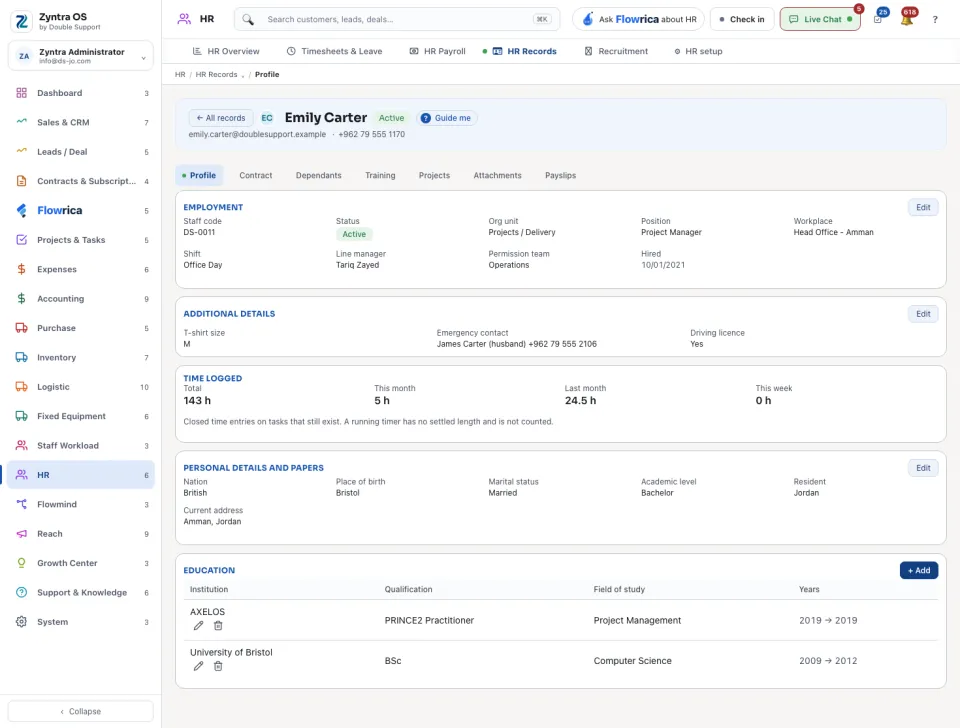Delete the AXELOS education row trash icon

point(218,626)
